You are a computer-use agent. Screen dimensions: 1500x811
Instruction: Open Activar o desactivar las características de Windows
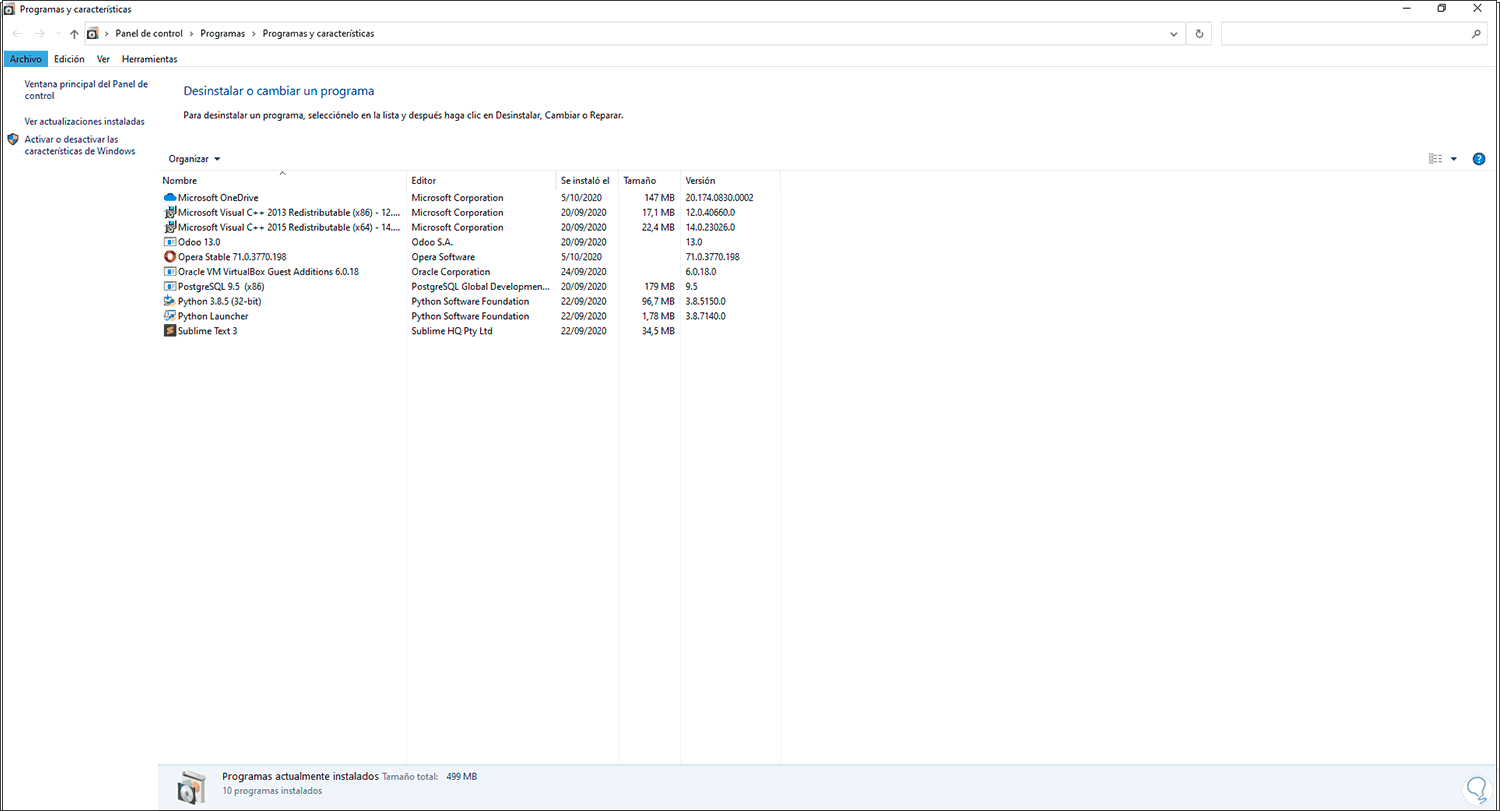click(80, 145)
